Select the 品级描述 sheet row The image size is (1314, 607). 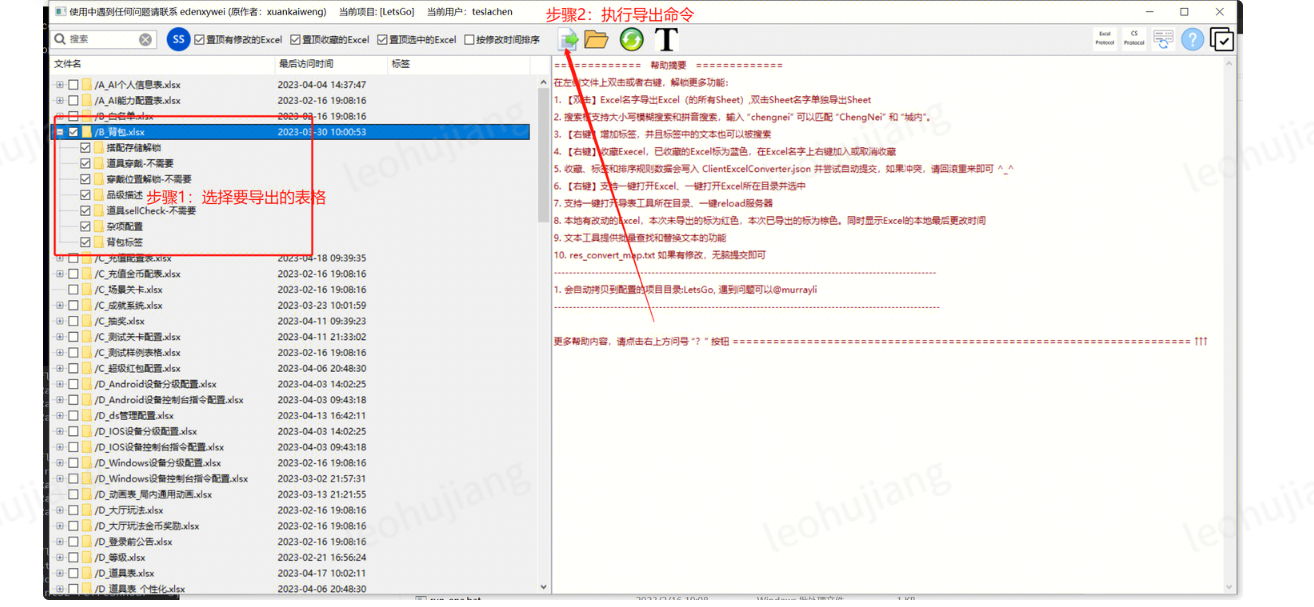(290, 195)
